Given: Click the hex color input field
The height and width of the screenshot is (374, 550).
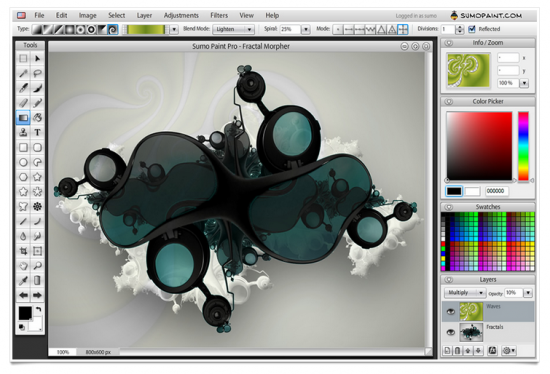Looking at the screenshot, I should click(x=497, y=191).
